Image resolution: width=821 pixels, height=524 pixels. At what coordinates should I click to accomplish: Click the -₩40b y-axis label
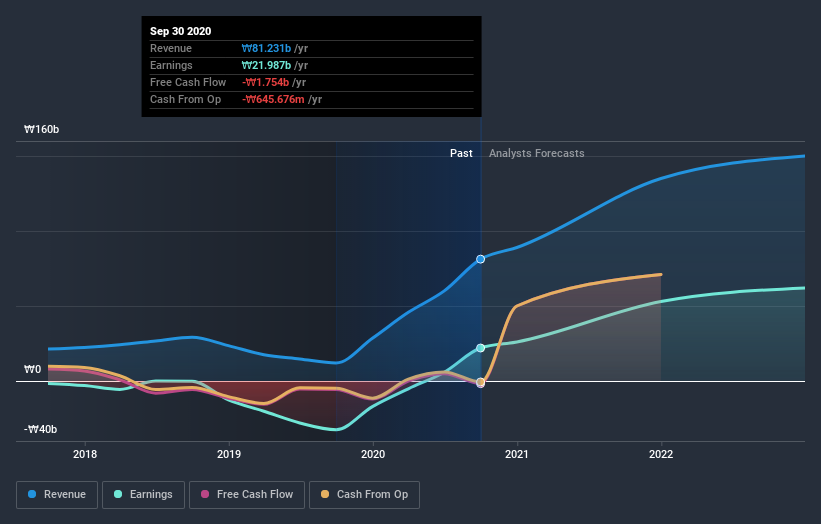tap(40, 429)
